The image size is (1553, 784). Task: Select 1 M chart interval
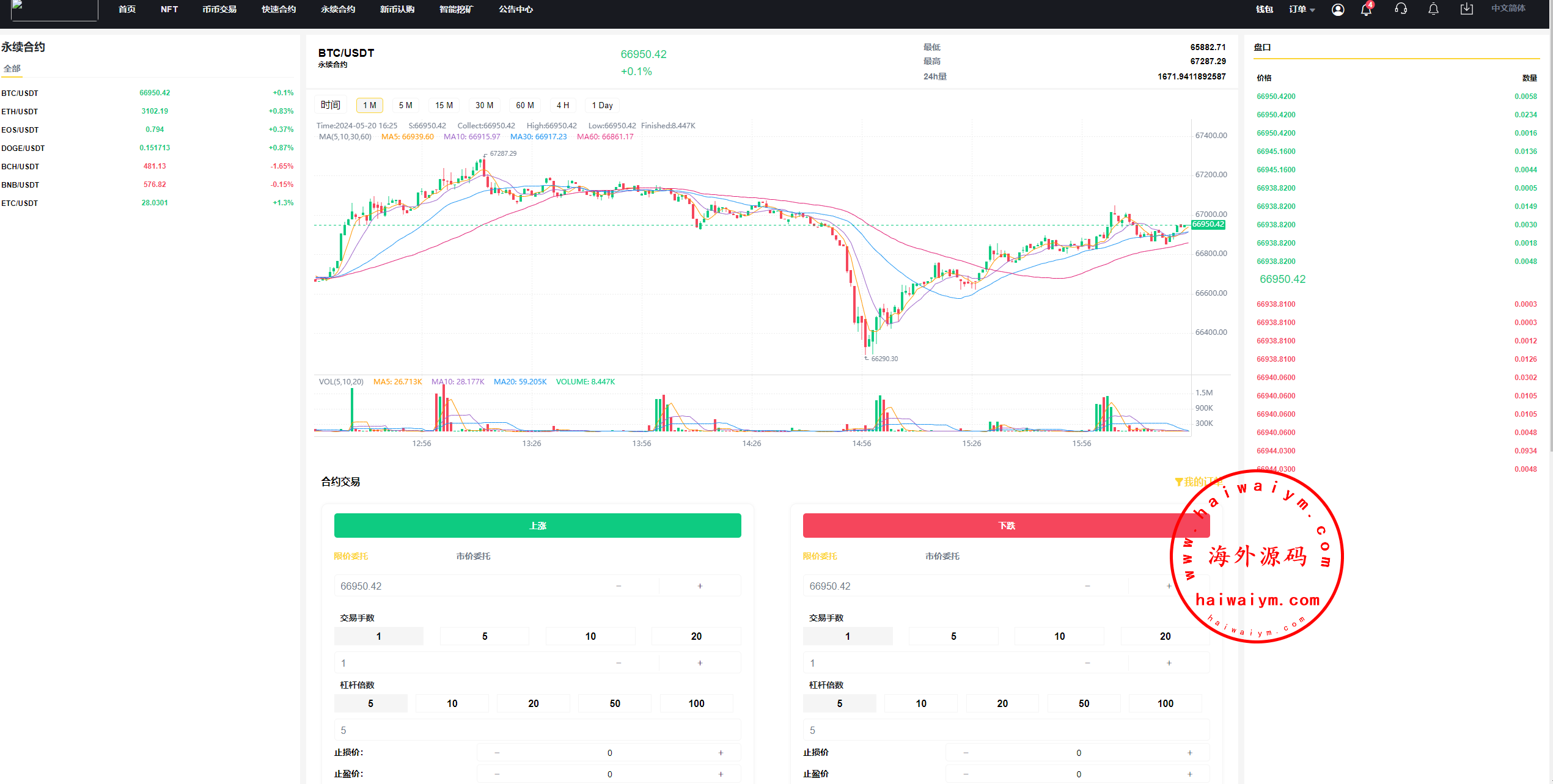coord(369,105)
